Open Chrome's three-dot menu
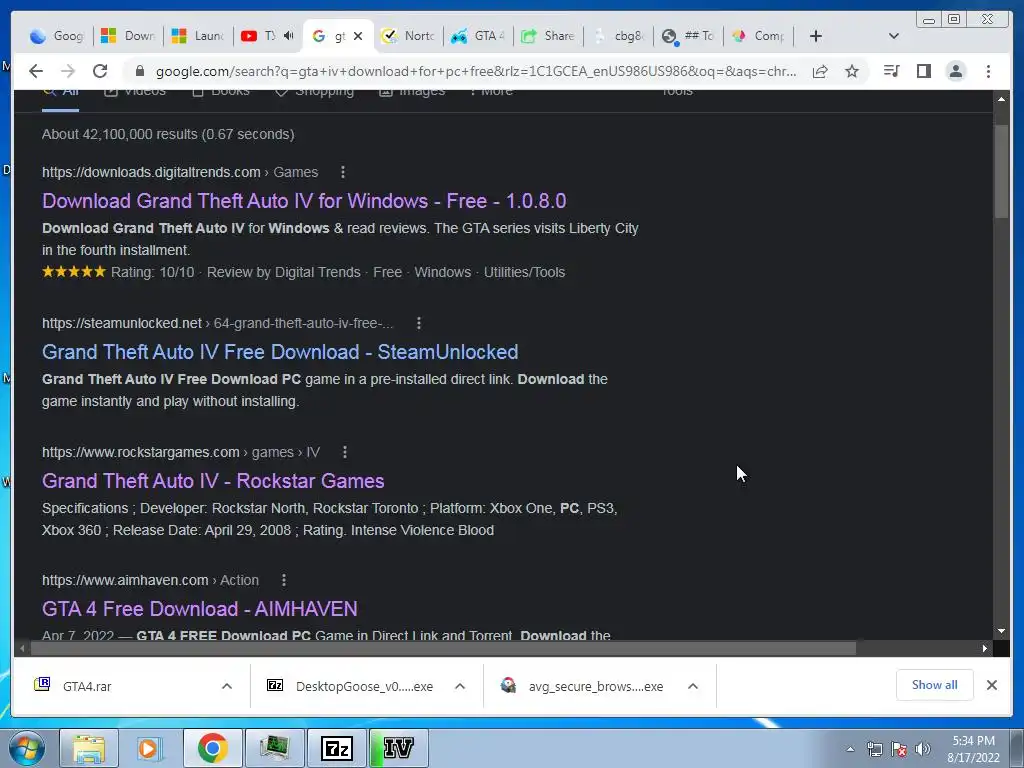1024x768 pixels. [x=988, y=71]
